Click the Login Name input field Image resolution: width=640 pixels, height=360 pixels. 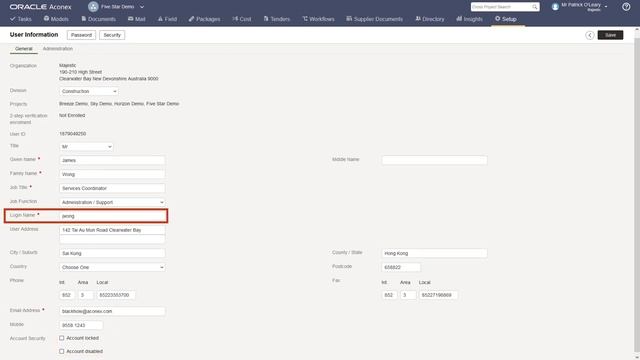coord(112,216)
